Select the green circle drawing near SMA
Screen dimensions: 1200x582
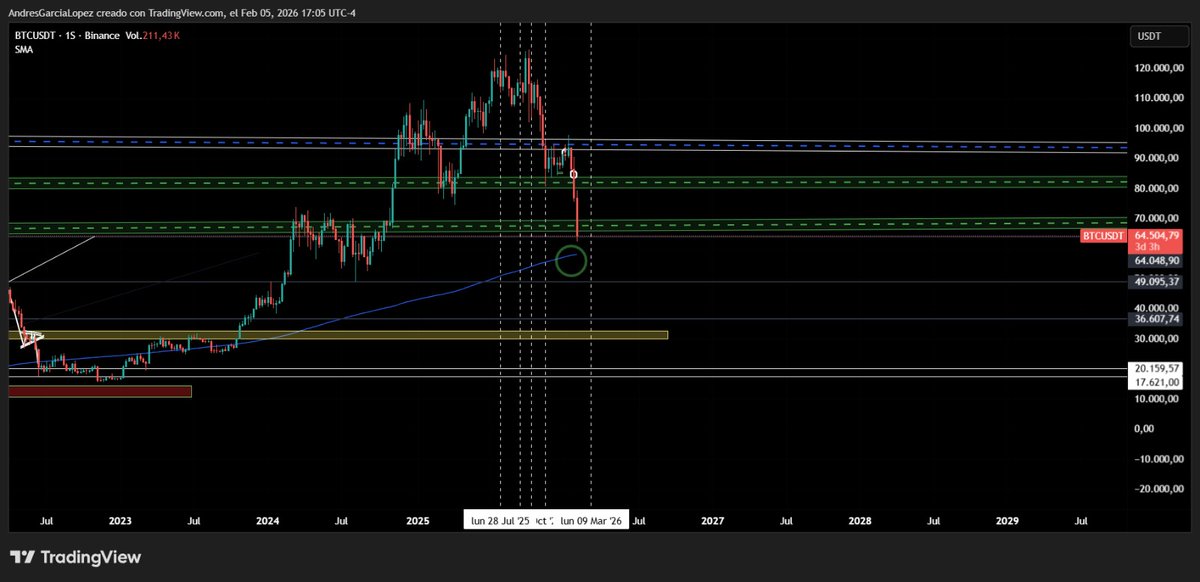pyautogui.click(x=570, y=260)
